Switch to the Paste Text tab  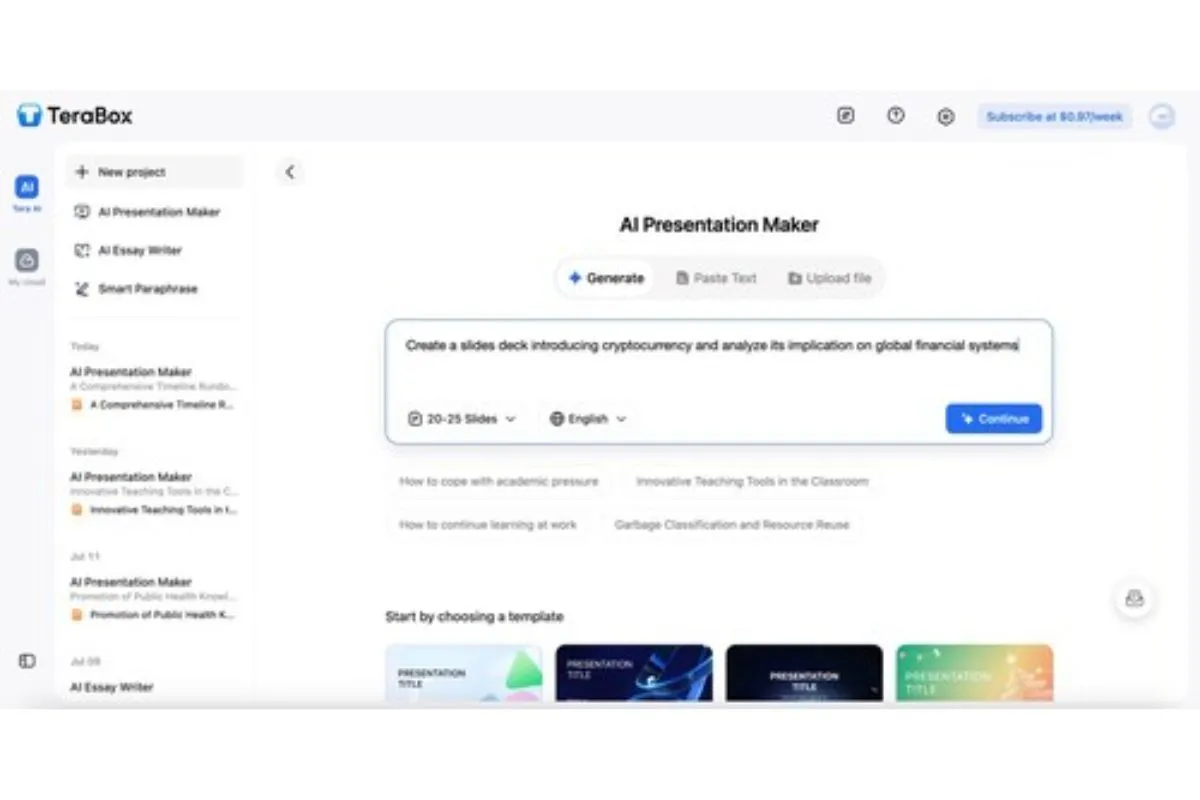716,278
